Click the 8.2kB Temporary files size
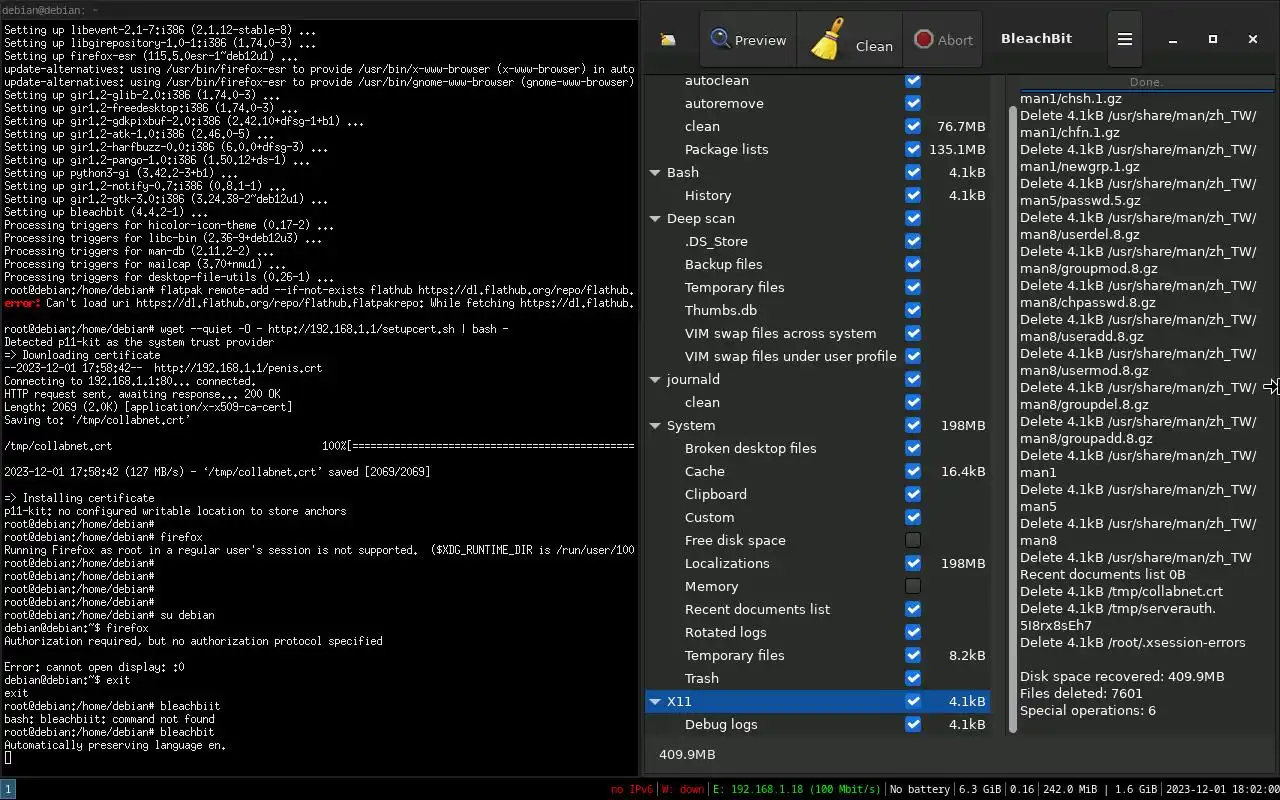 [967, 655]
